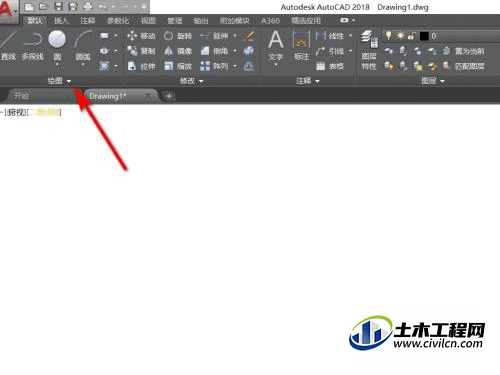Open dropdown next to 延伸 (Extend)
500x375 pixels.
click(x=235, y=36)
